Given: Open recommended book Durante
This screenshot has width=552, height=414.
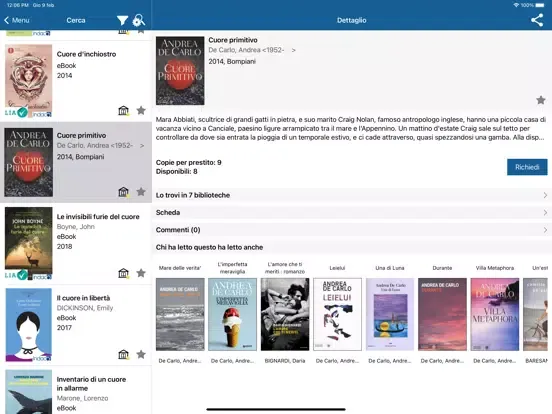Looking at the screenshot, I should (x=442, y=314).
